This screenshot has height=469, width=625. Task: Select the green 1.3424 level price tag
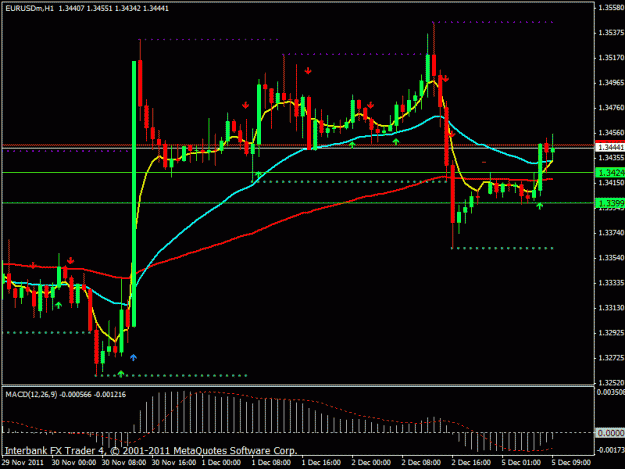611,173
